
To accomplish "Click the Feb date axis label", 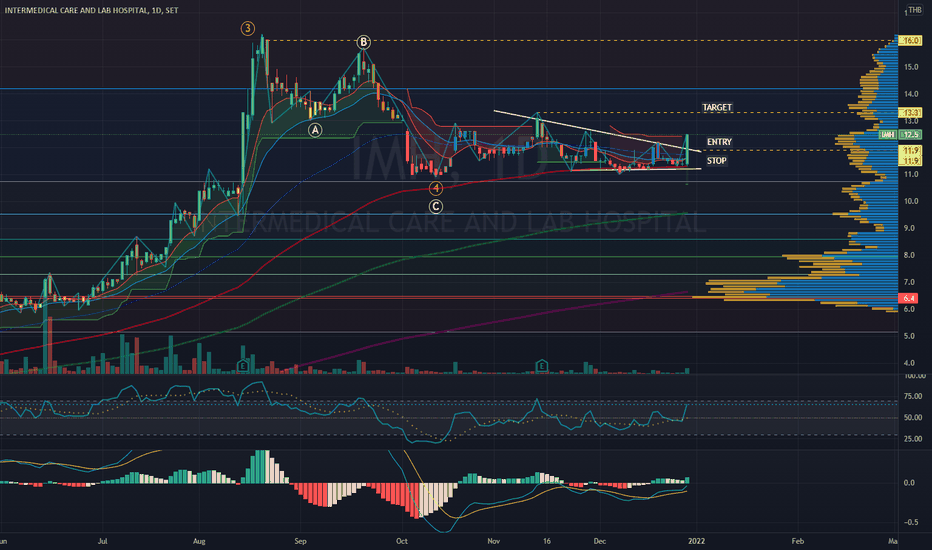I will [x=798, y=541].
